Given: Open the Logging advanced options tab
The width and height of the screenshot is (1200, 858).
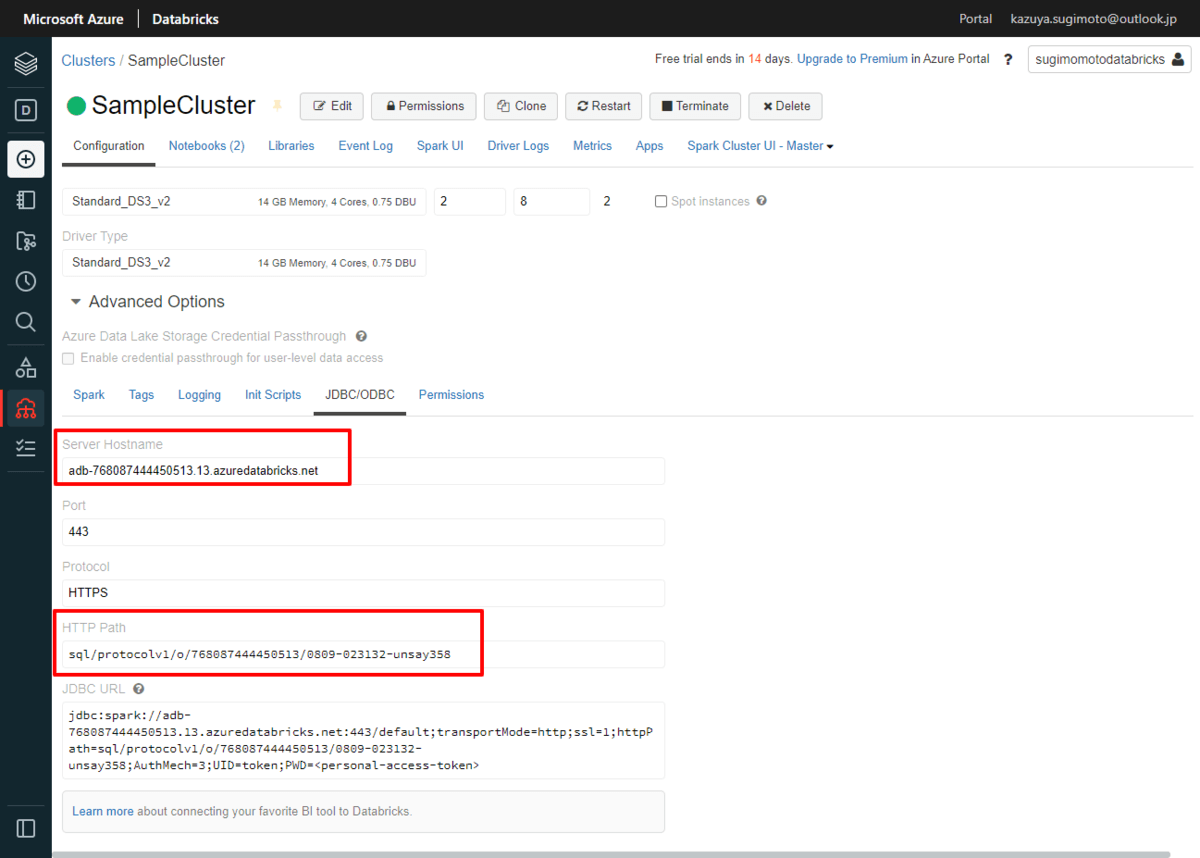Looking at the screenshot, I should pos(199,395).
